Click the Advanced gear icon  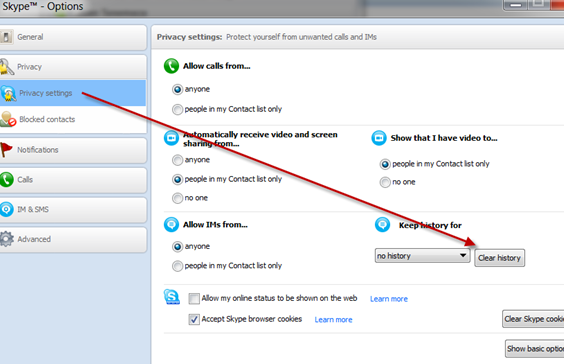6,239
